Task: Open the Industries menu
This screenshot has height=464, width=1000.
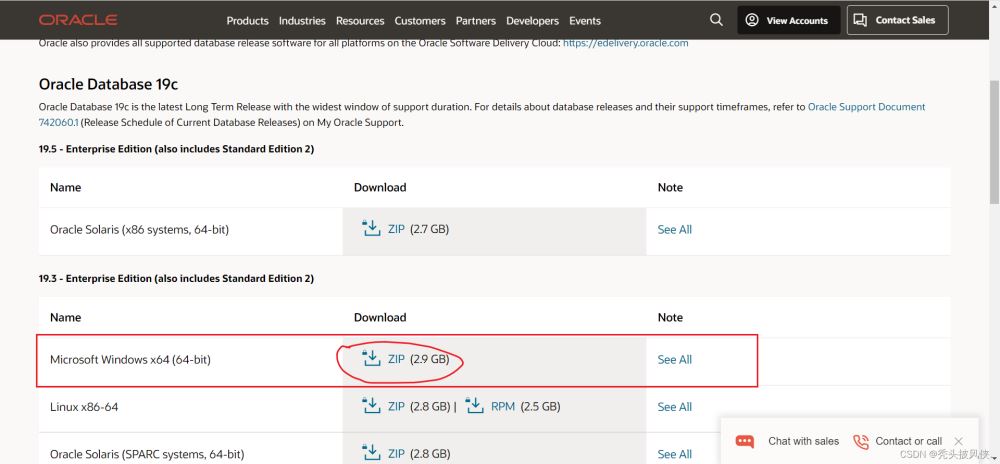Action: click(302, 20)
